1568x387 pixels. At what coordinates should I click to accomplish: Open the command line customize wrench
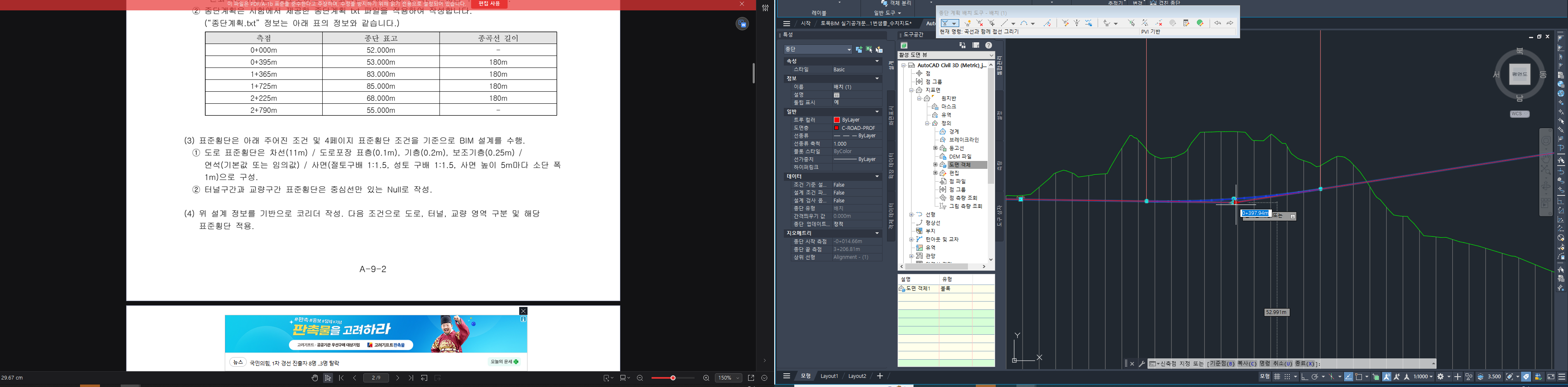1141,364
